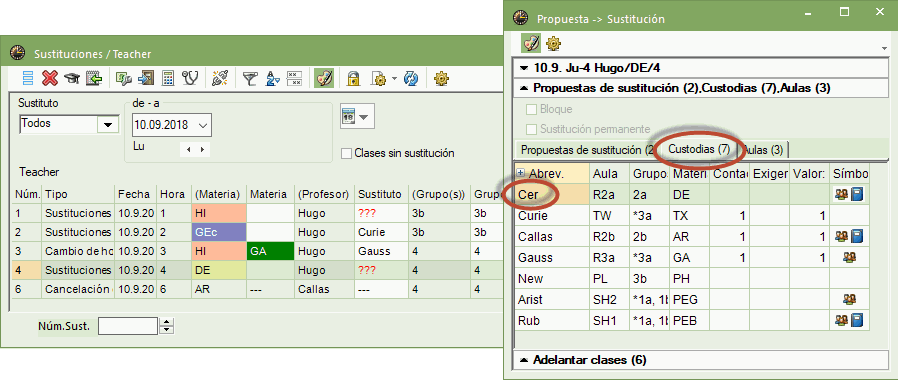Toggle the palette icon in Sustituciones toolbar

click(x=324, y=78)
